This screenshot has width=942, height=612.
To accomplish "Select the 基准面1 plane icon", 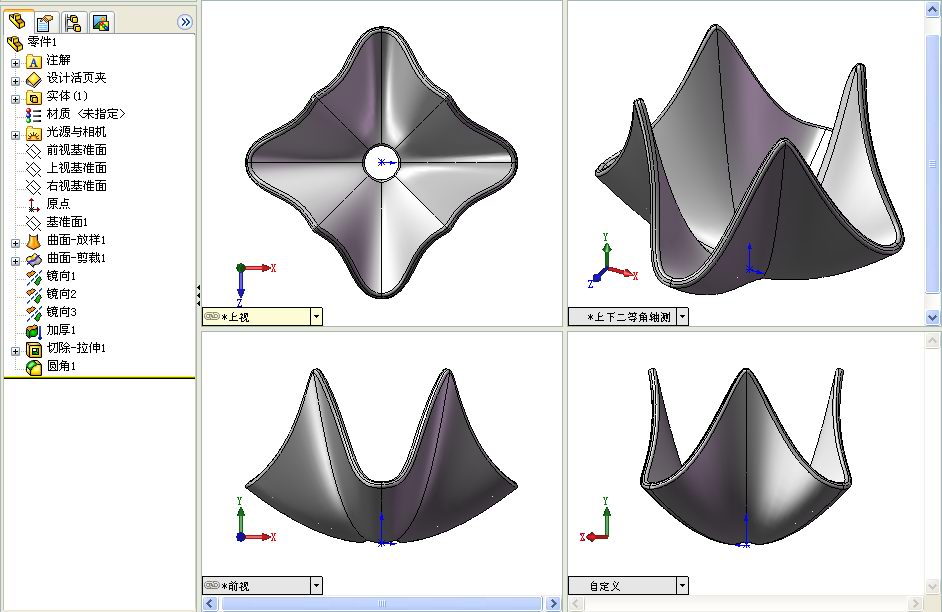I will (x=34, y=223).
